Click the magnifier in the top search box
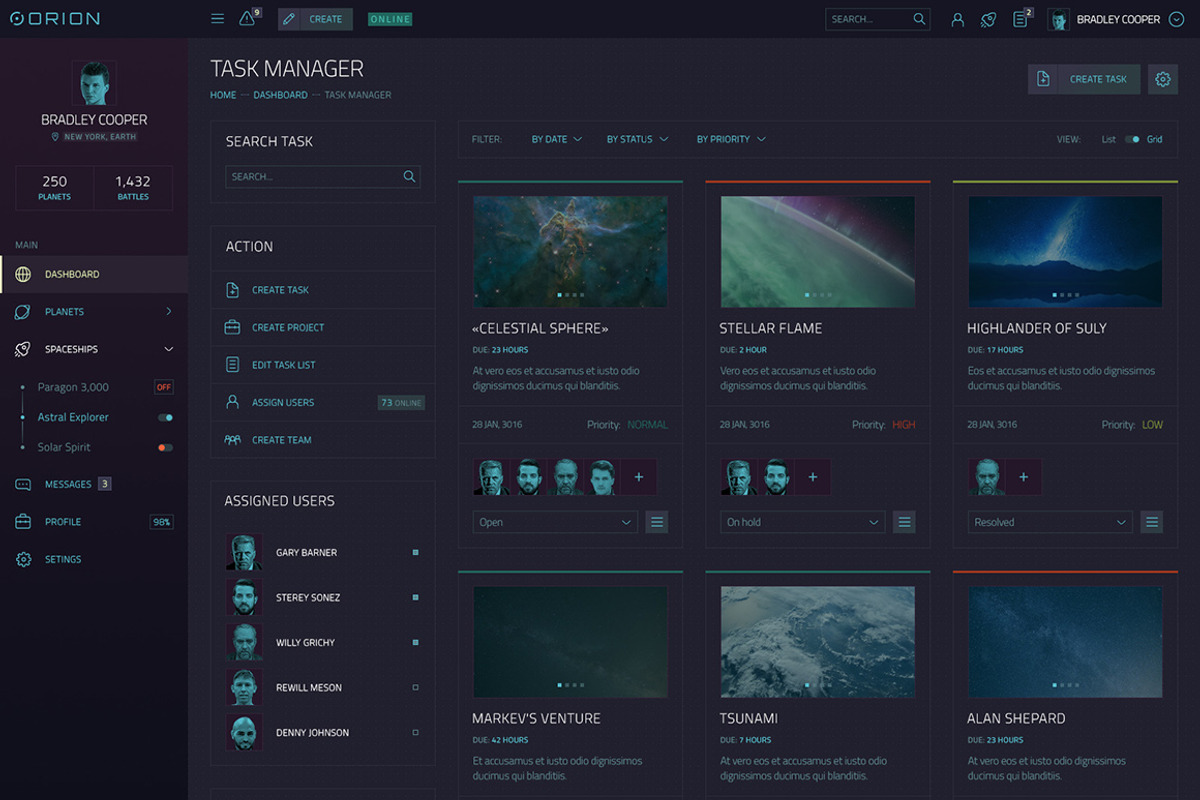Image resolution: width=1200 pixels, height=800 pixels. 919,19
